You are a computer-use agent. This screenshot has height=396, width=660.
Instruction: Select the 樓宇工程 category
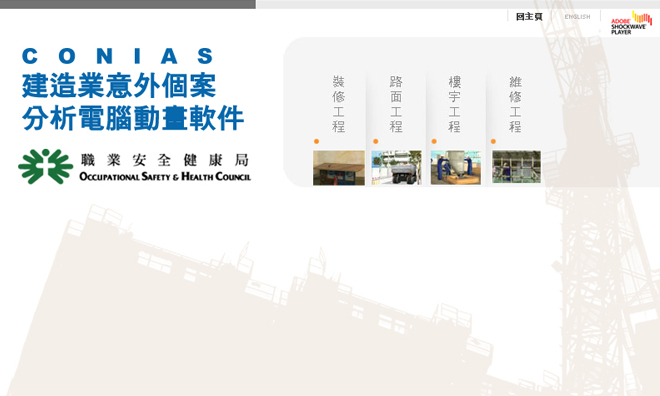click(455, 104)
